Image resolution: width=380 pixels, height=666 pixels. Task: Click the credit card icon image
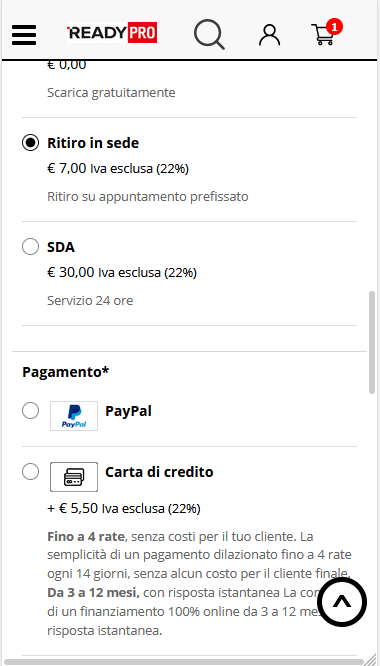pyautogui.click(x=74, y=477)
